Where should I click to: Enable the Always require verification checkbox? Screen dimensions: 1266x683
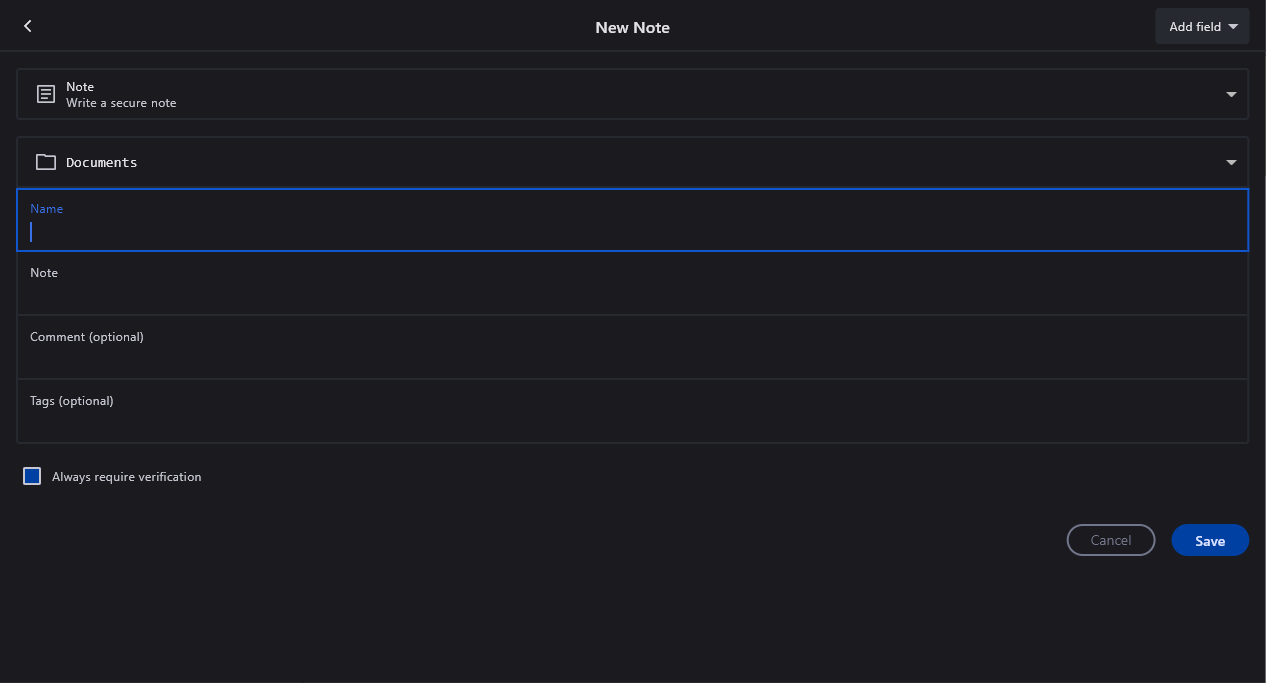tap(32, 477)
